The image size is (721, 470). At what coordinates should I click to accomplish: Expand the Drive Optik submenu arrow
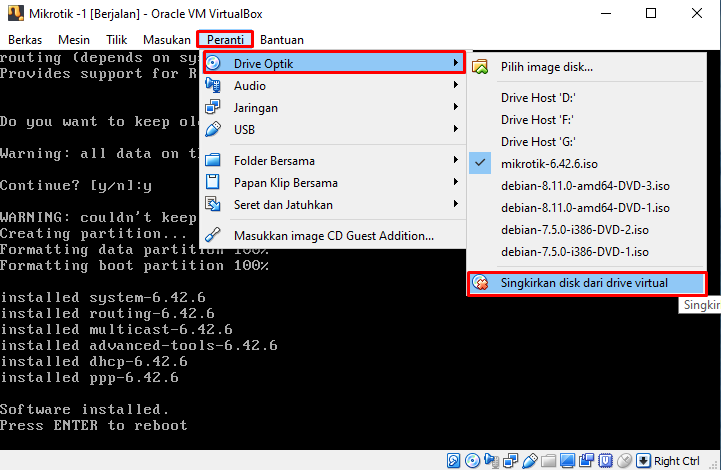(x=455, y=63)
